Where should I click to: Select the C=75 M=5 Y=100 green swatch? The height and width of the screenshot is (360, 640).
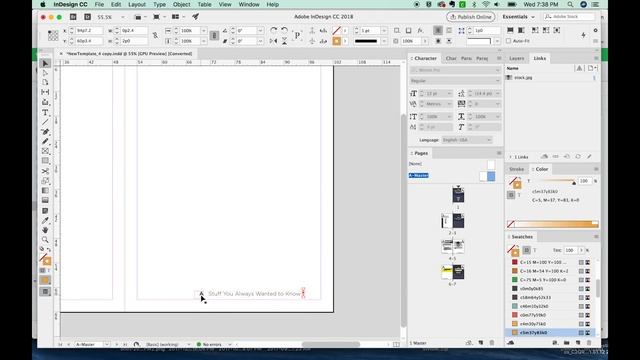[x=549, y=280]
